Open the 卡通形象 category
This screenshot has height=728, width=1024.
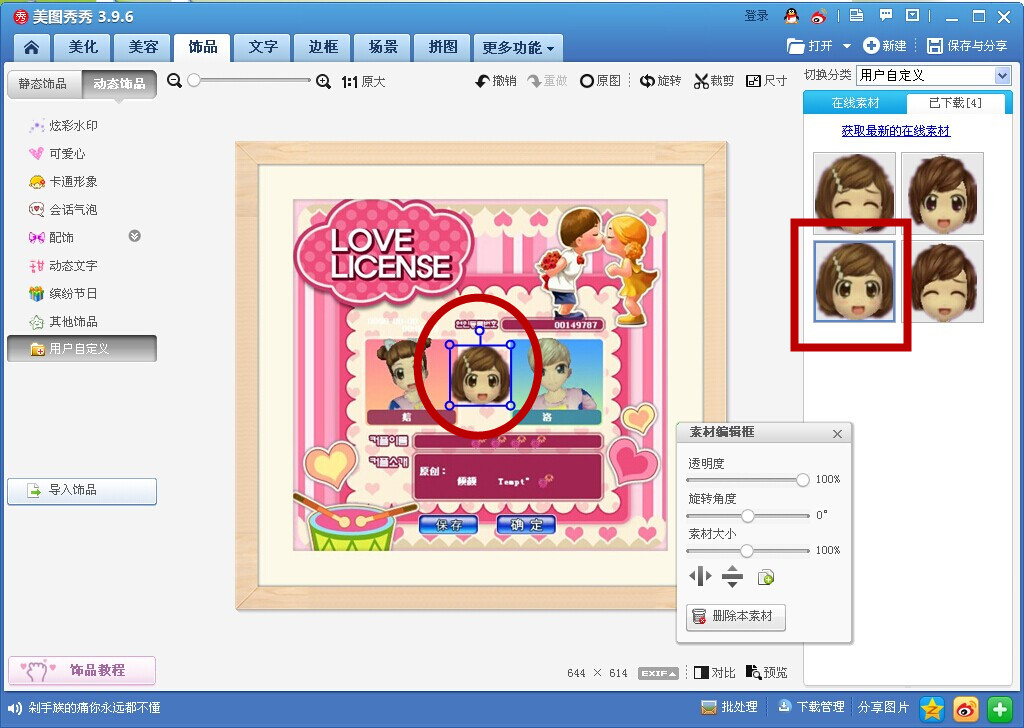coord(64,182)
